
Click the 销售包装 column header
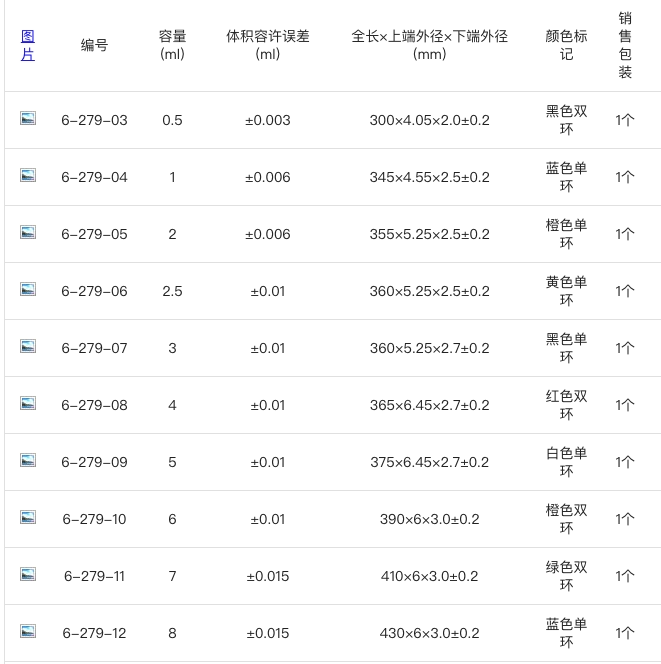click(625, 45)
